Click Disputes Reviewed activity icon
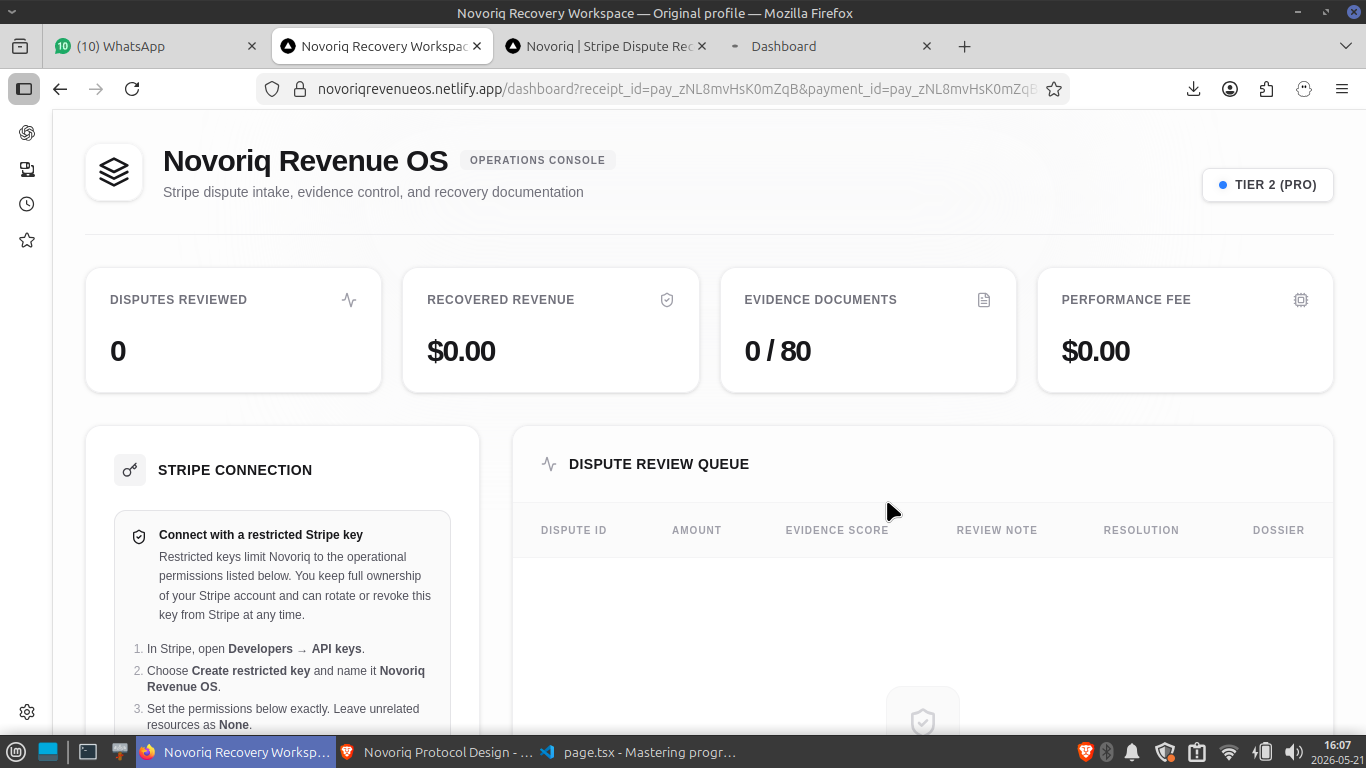 (x=348, y=300)
